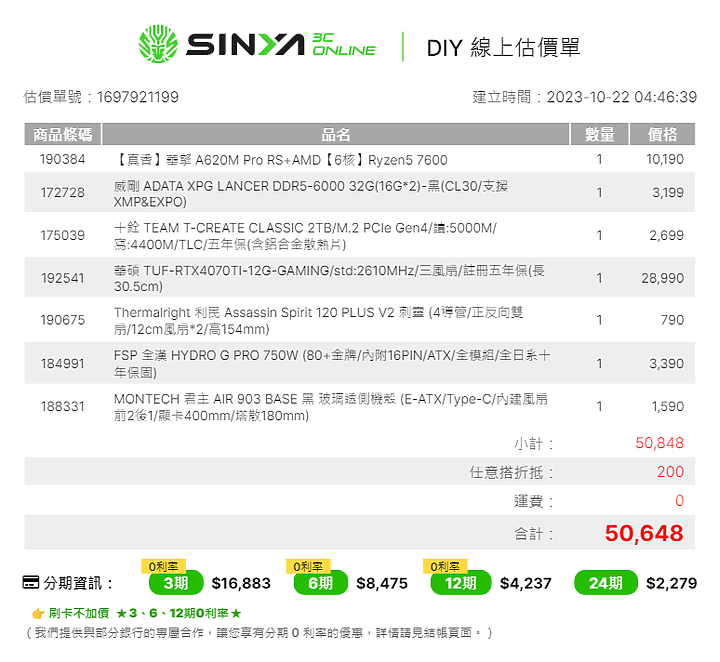Select the 3期 installment badge
This screenshot has height=662, width=720.
tap(176, 583)
